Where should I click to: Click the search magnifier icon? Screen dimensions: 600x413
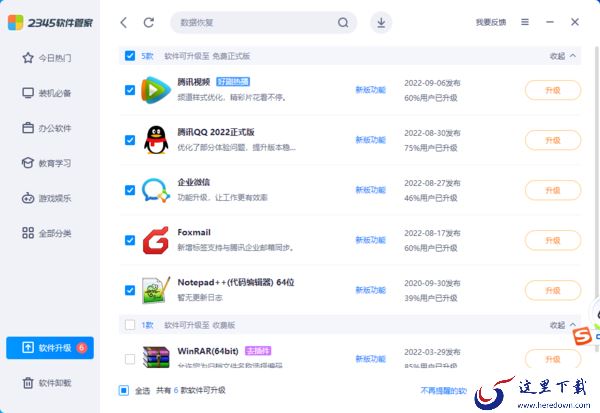click(x=343, y=23)
